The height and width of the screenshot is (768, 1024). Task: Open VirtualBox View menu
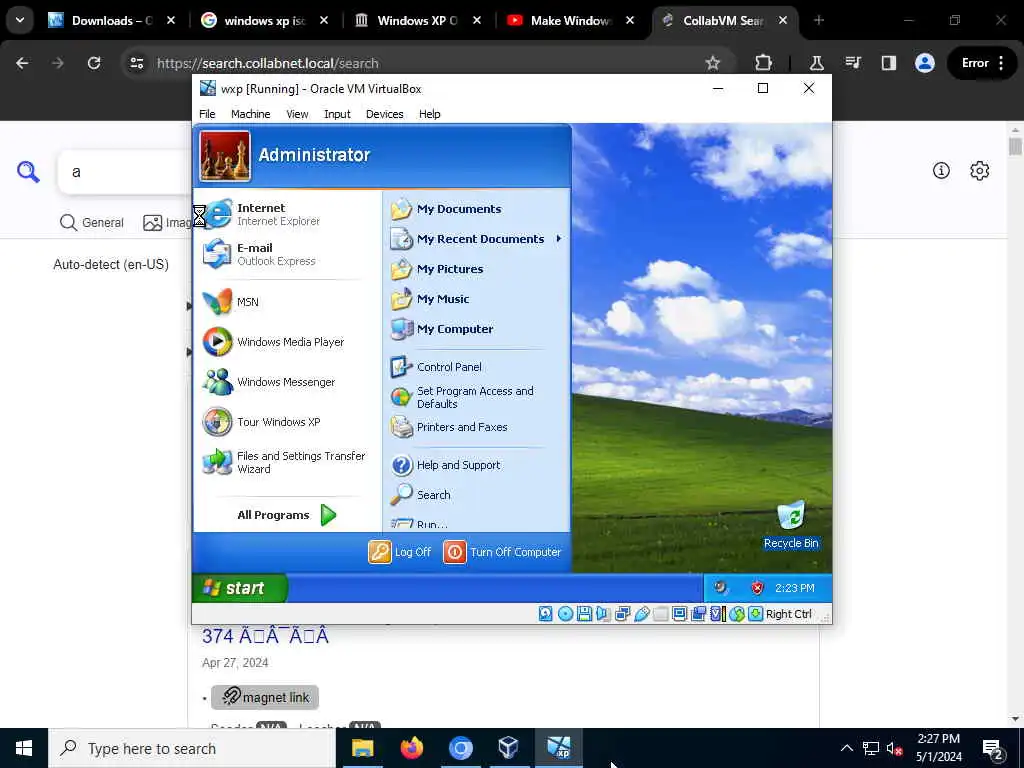pyautogui.click(x=296, y=114)
